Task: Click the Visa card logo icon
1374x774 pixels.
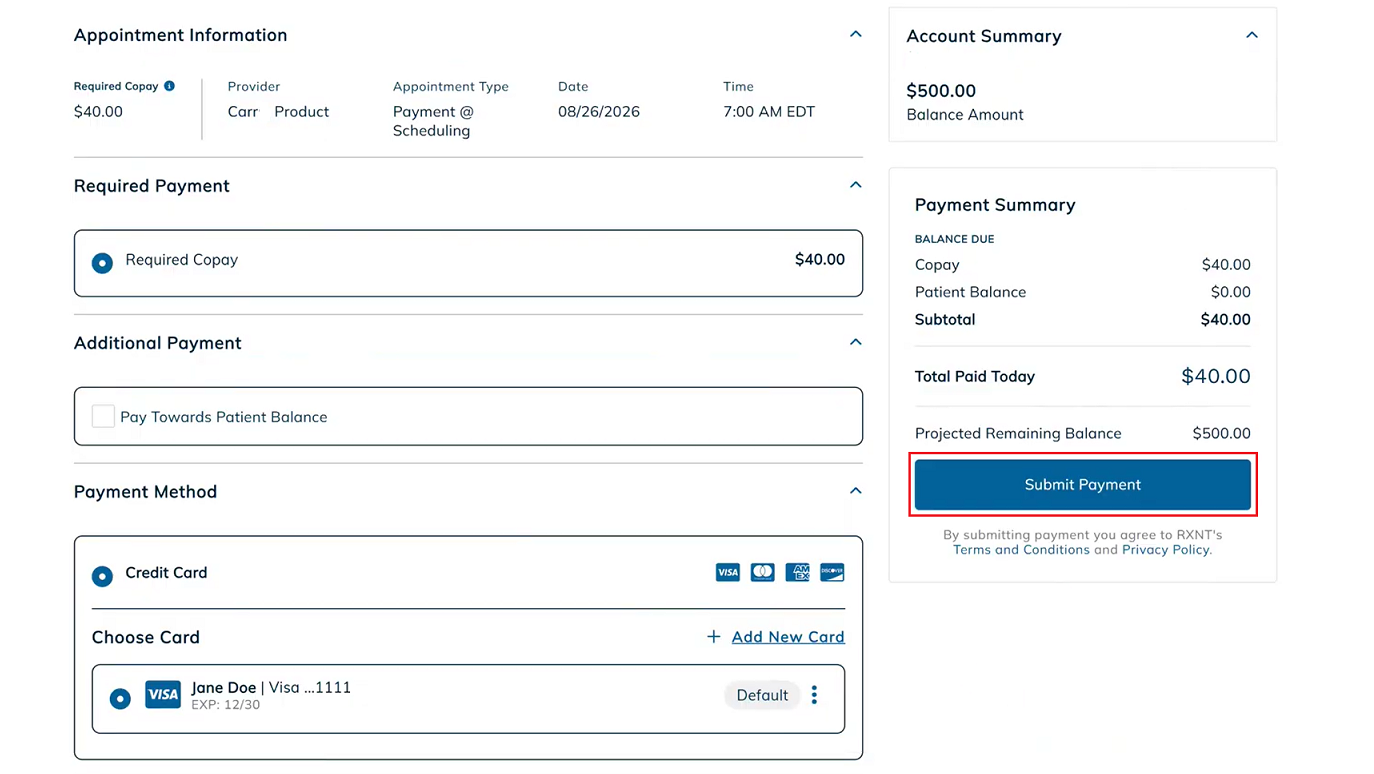Action: coord(728,572)
